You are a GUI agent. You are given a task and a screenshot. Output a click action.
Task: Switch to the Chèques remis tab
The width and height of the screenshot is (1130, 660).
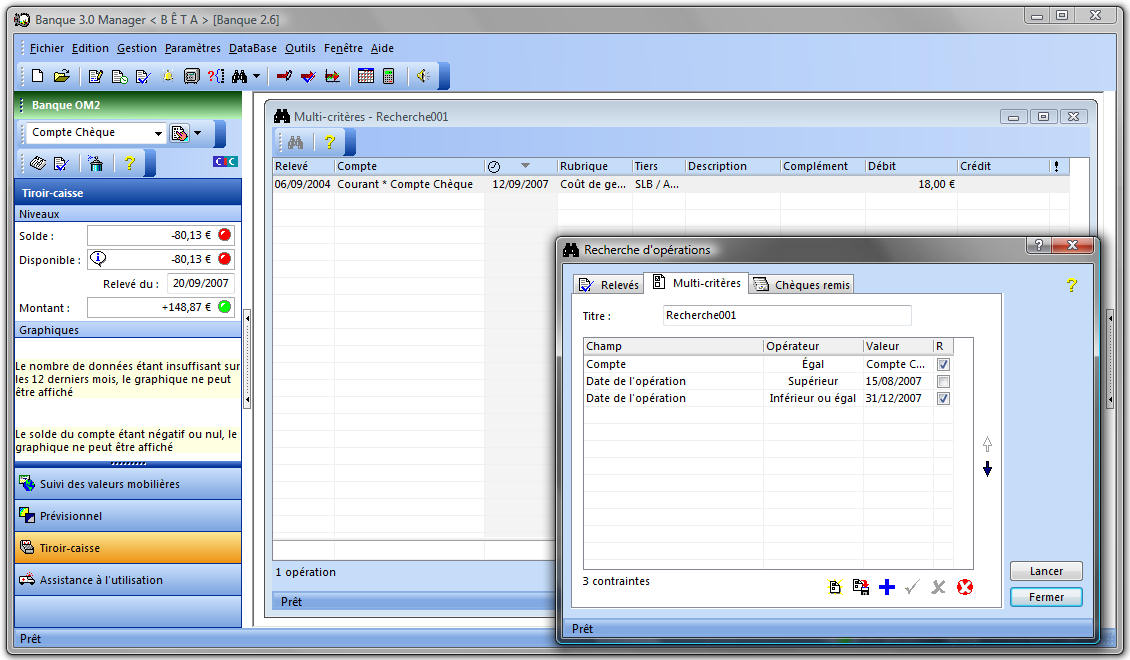point(802,285)
